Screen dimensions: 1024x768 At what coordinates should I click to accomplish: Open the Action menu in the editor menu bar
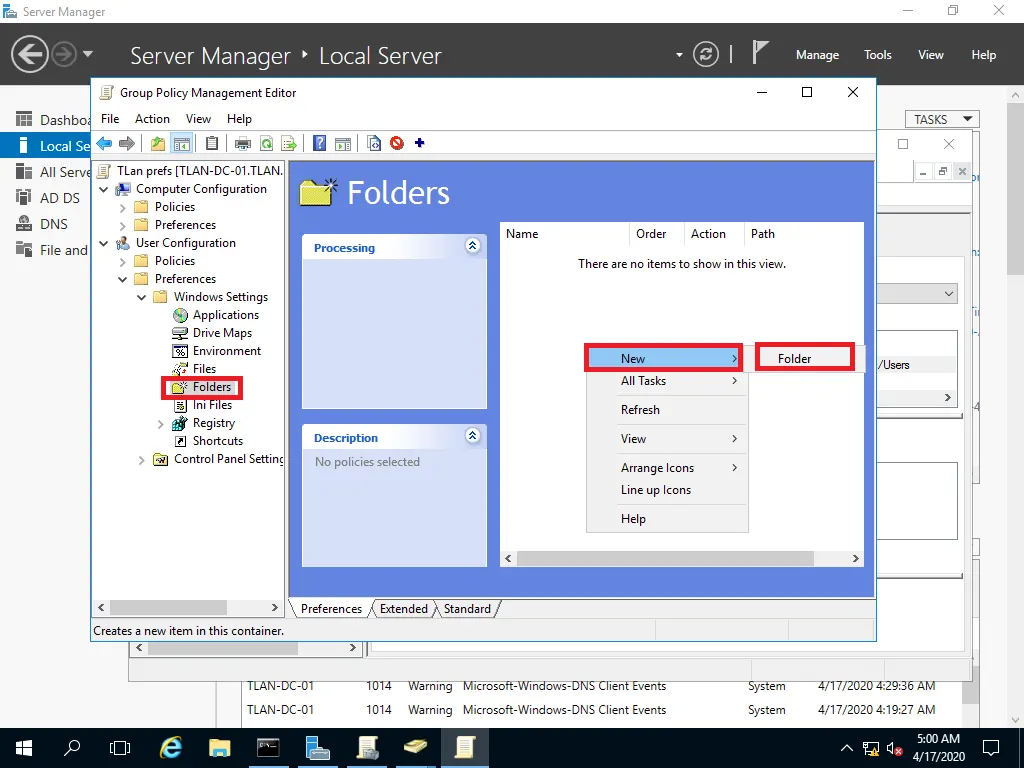tap(152, 119)
